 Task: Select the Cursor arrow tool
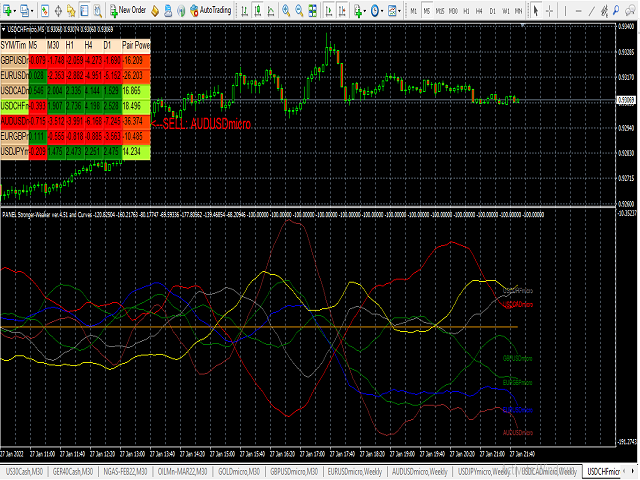[536, 11]
